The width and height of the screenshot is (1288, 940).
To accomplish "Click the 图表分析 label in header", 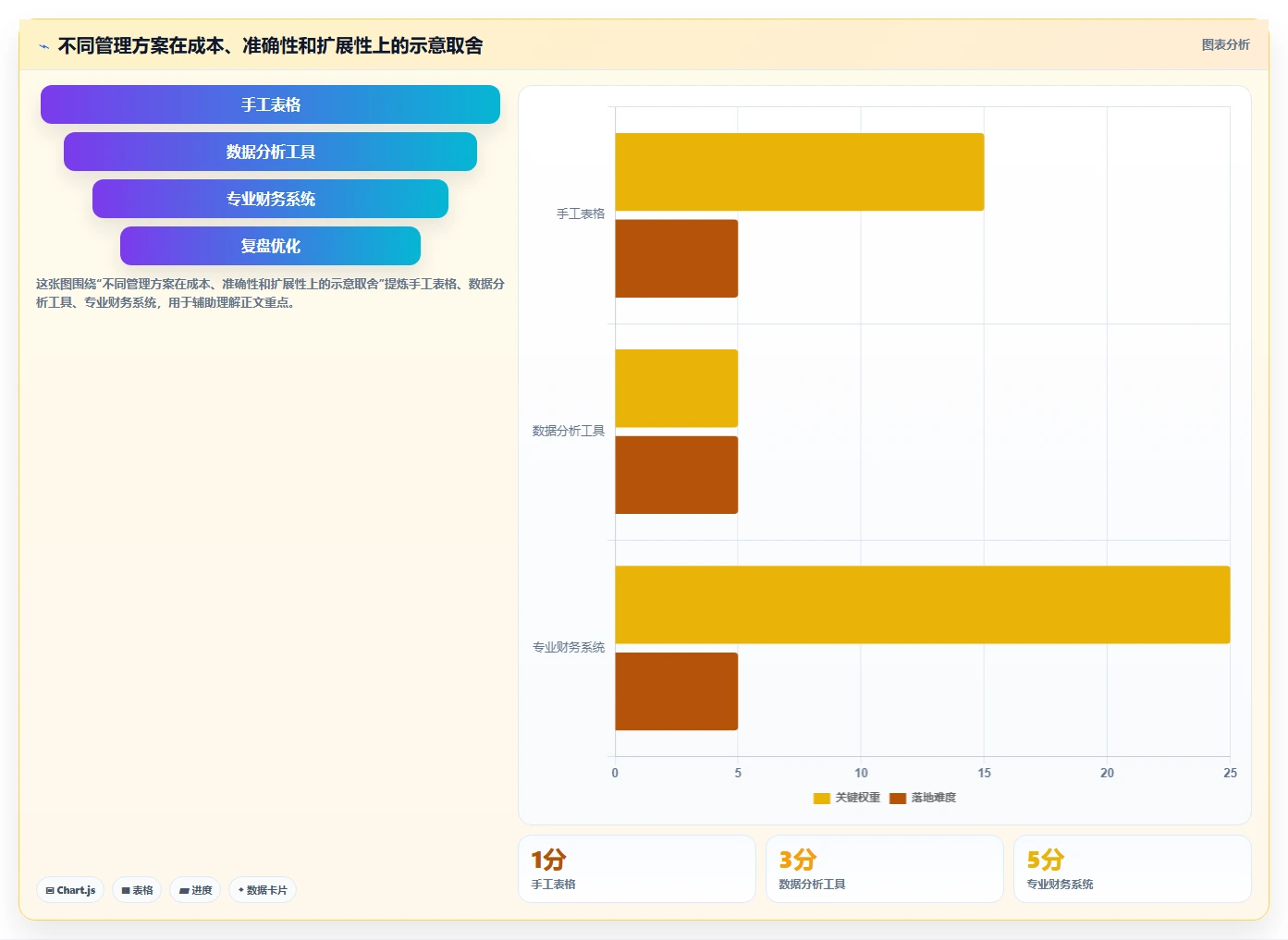I will pos(1225,44).
